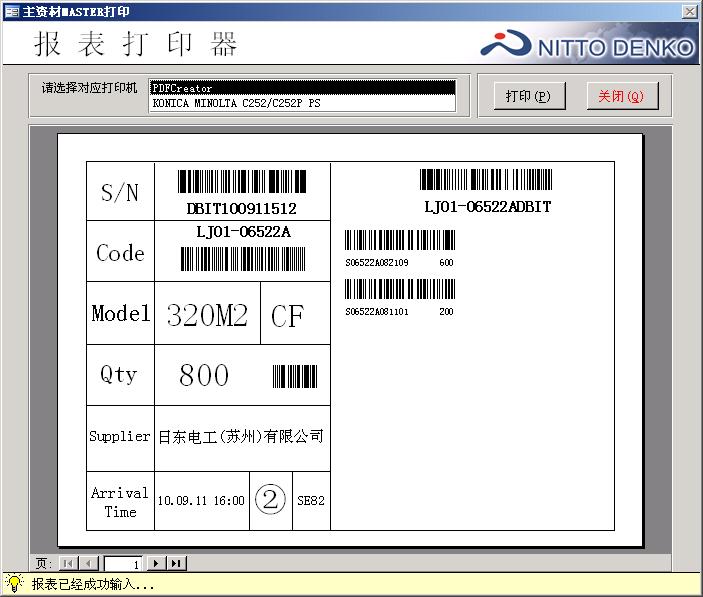Go to the next report page

point(156,563)
